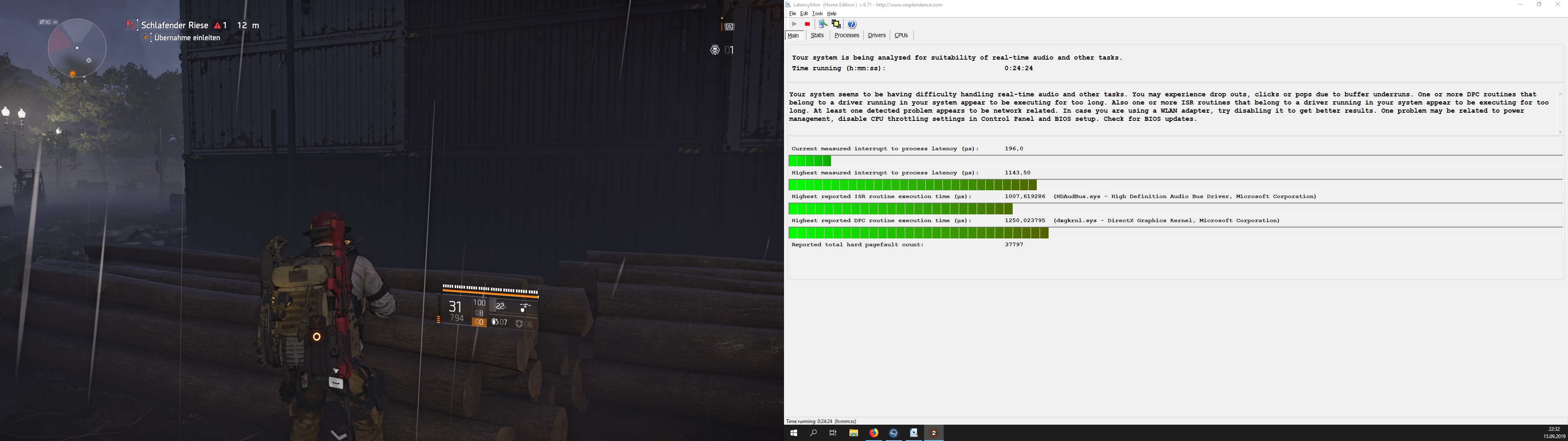Screen dimensions: 1568x441
Task: Open the File menu
Action: click(x=792, y=13)
